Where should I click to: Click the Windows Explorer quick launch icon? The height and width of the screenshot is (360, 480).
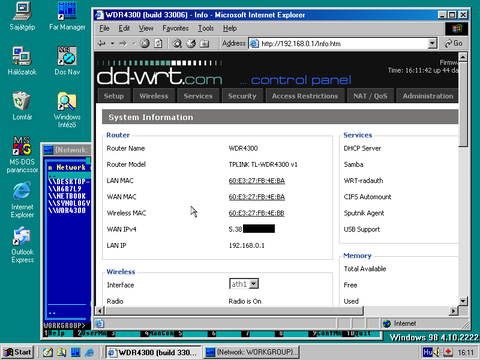coord(61,352)
